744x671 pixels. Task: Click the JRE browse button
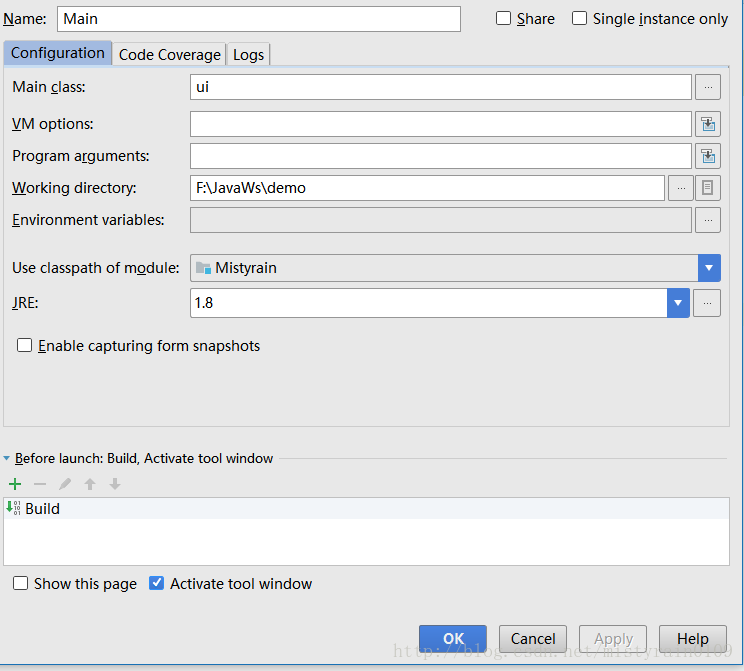point(707,303)
